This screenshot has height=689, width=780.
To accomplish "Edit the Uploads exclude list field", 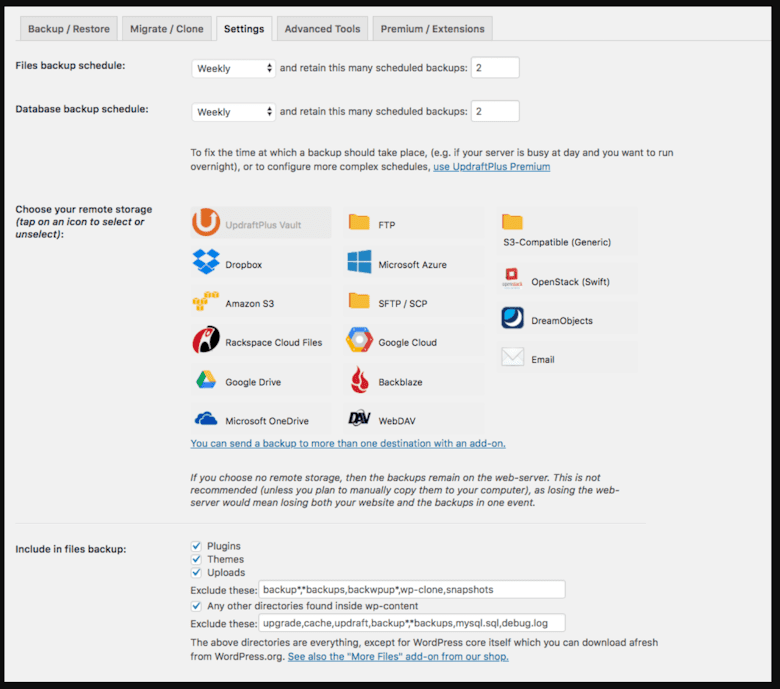I will (412, 590).
